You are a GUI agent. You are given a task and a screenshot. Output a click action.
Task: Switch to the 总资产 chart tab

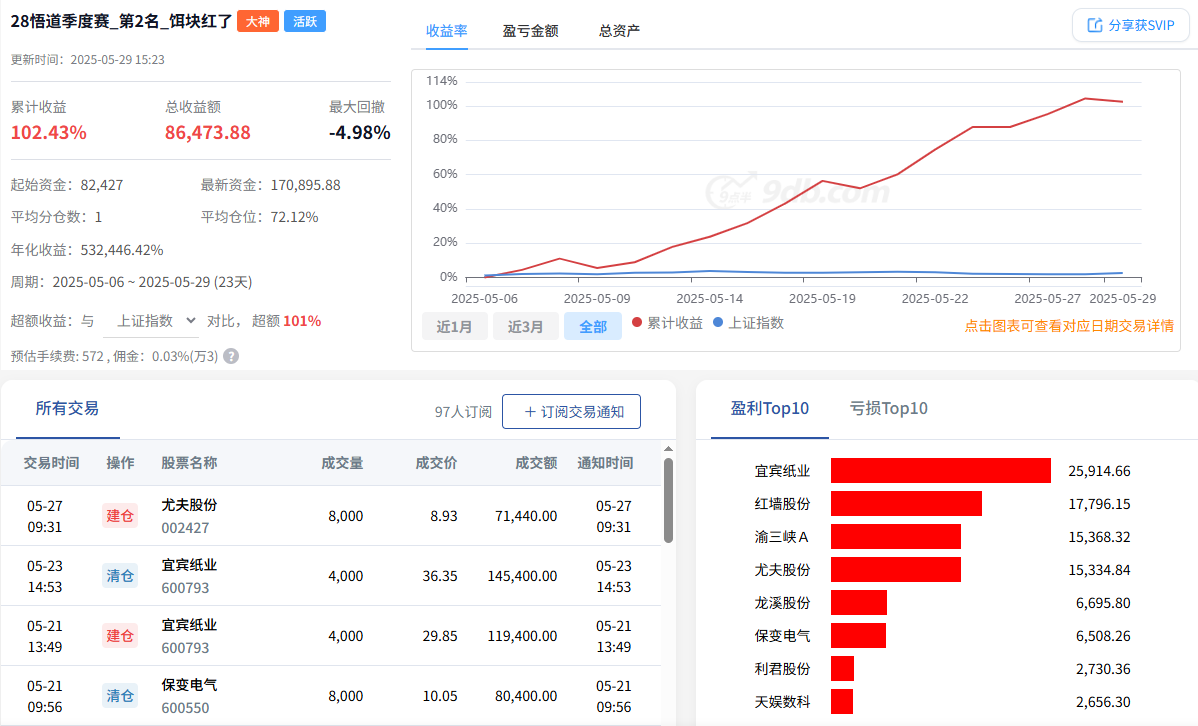(x=619, y=31)
